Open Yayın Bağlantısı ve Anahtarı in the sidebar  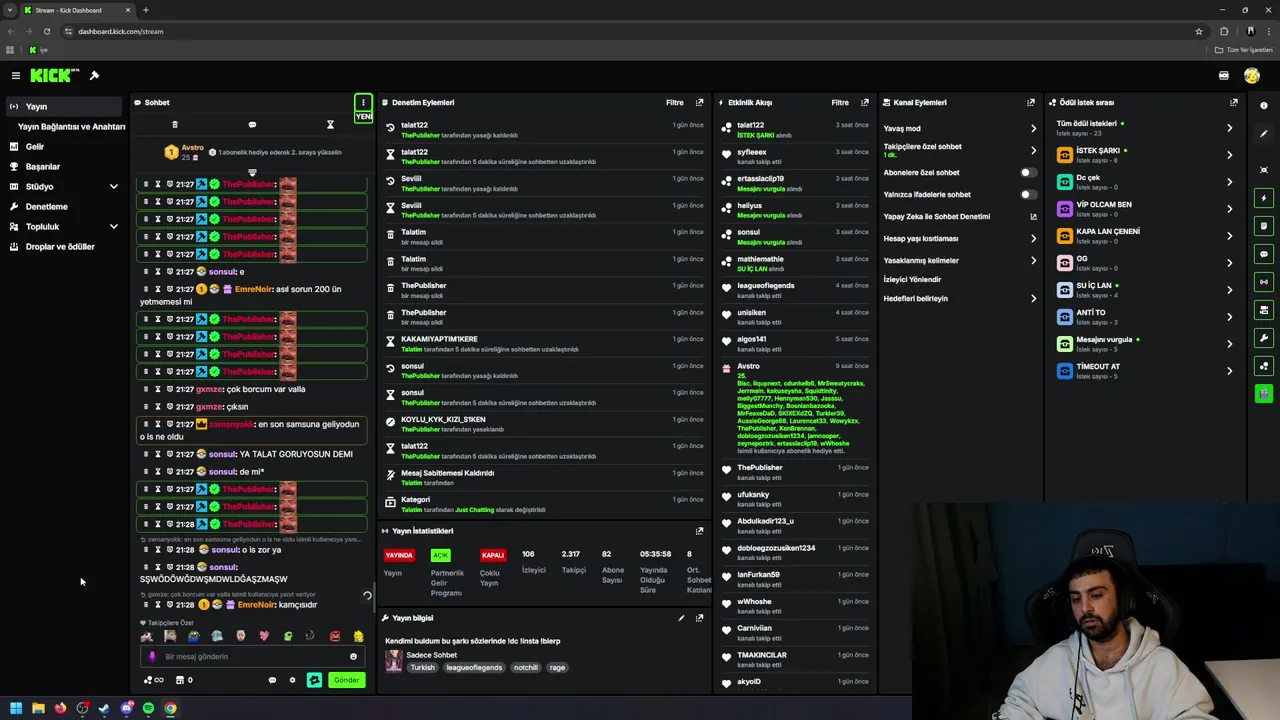[x=72, y=126]
